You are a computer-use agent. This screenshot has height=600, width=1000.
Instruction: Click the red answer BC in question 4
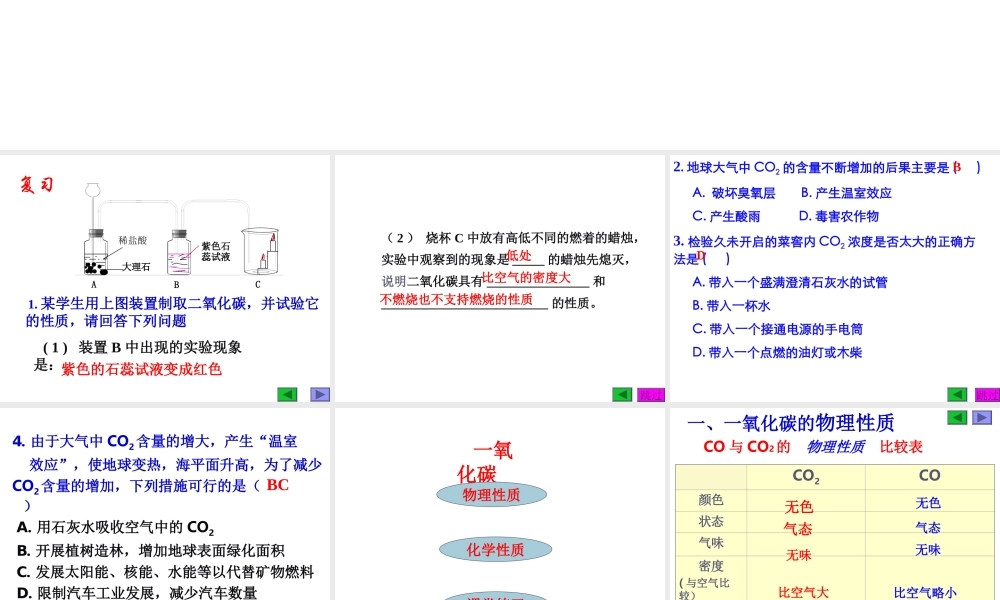(277, 485)
